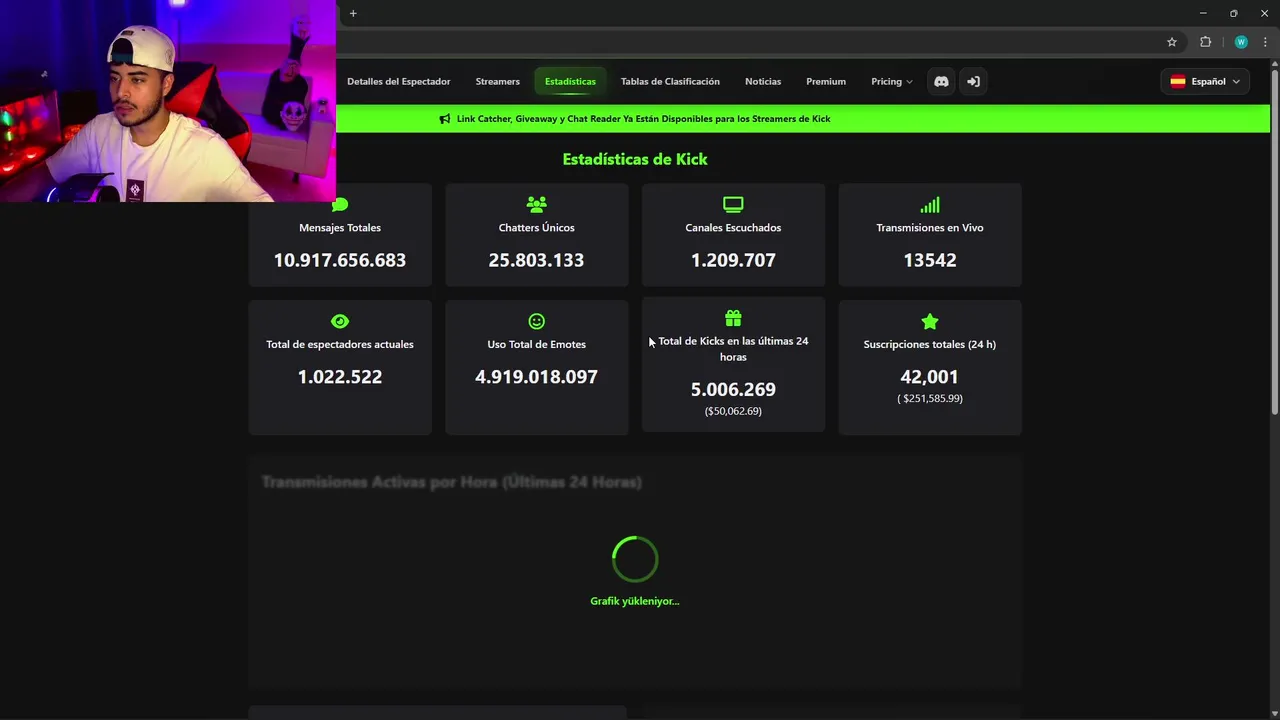Click Chatters Únicos value 25.803.133
The image size is (1280, 720).
click(x=536, y=260)
